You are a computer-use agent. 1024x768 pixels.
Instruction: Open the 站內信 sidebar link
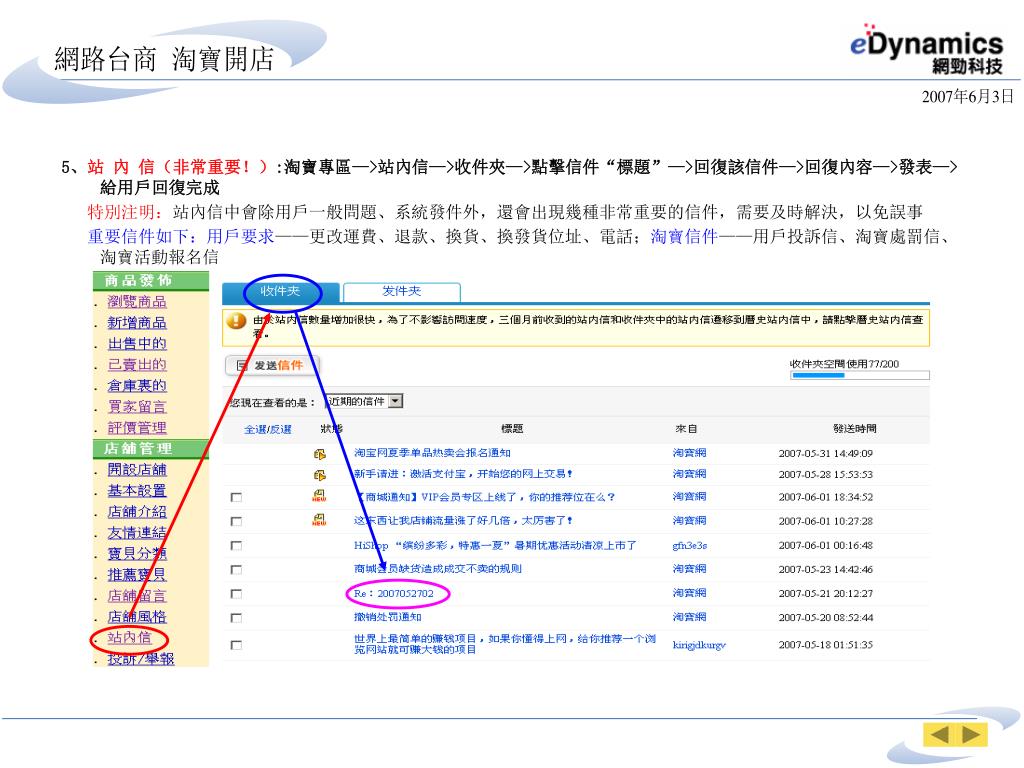[x=129, y=637]
